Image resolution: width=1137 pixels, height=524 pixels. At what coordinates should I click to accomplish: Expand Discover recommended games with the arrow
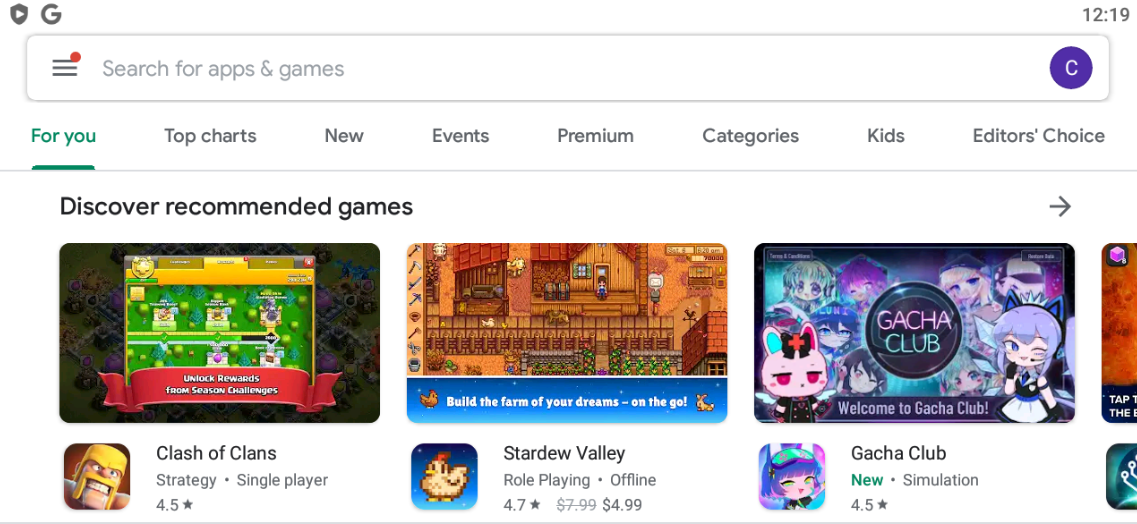(x=1060, y=207)
